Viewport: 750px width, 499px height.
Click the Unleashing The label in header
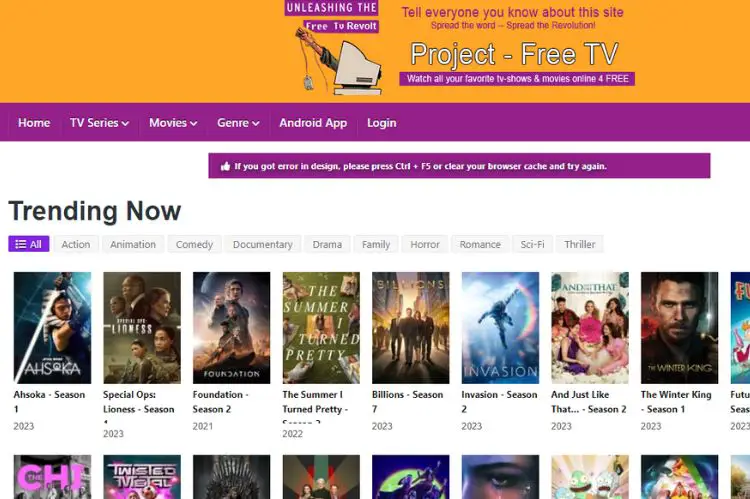(331, 8)
